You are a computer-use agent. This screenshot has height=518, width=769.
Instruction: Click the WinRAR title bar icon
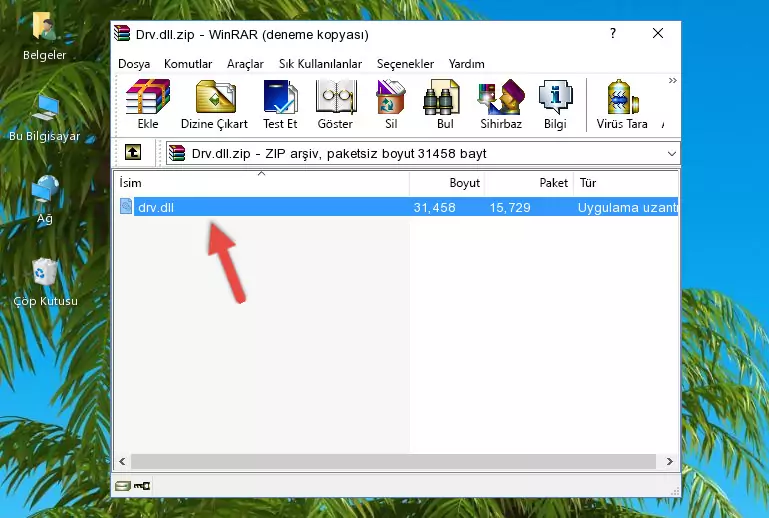click(x=122, y=33)
